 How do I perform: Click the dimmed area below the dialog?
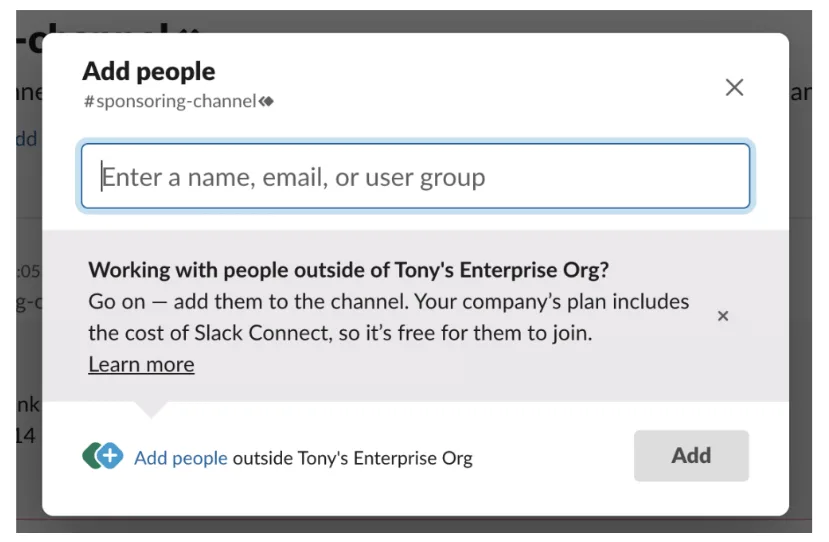(415, 526)
